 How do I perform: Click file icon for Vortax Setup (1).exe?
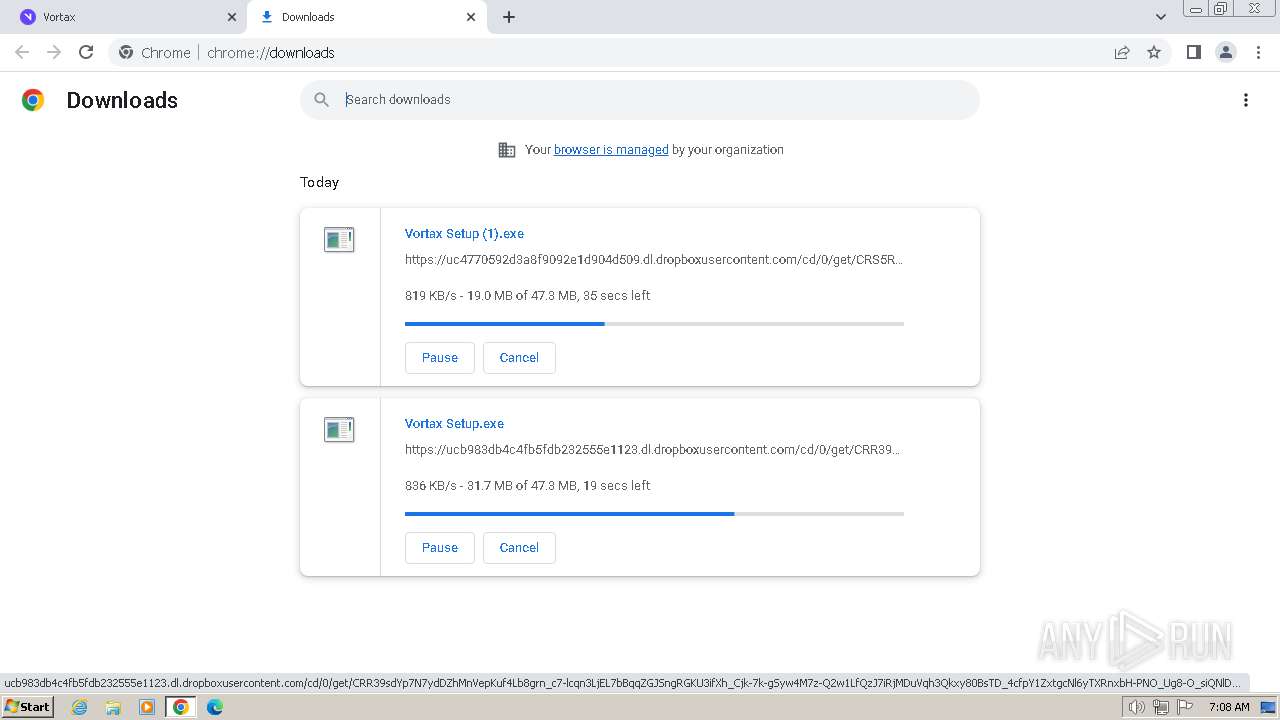[339, 240]
